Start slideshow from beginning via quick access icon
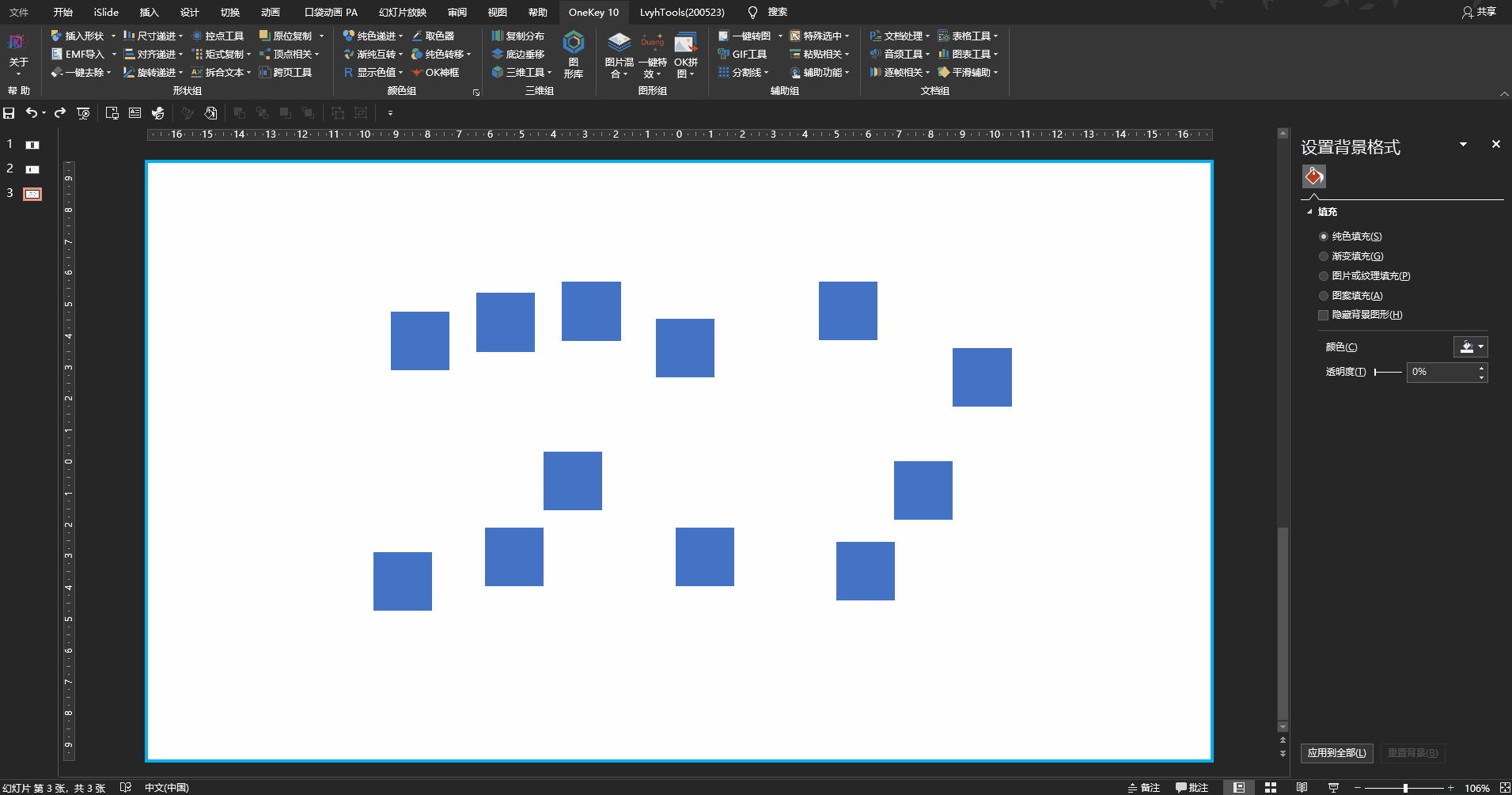The image size is (1512, 795). coord(83,113)
